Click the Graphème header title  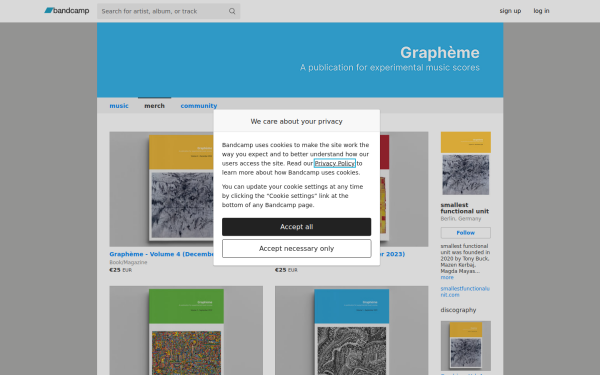[440, 53]
